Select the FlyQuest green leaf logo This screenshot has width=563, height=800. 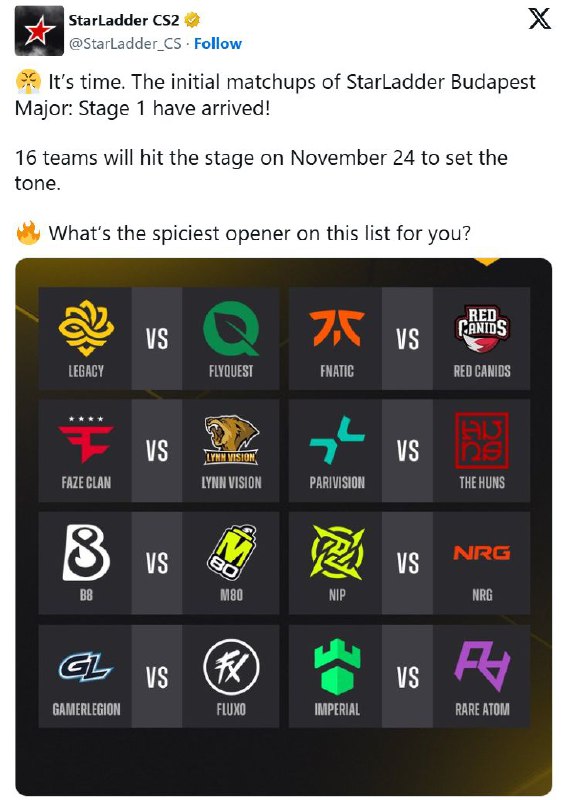[x=231, y=328]
